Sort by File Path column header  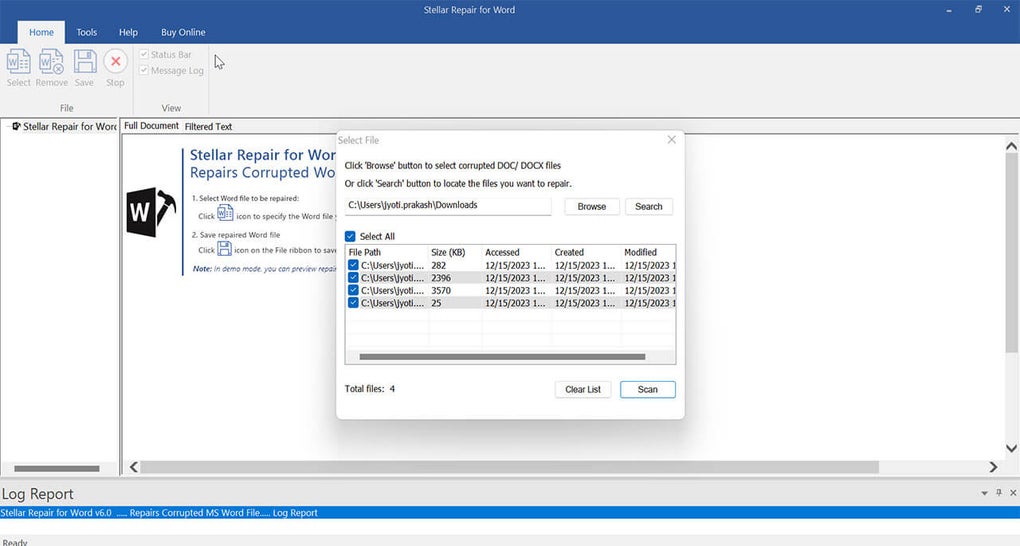point(387,252)
